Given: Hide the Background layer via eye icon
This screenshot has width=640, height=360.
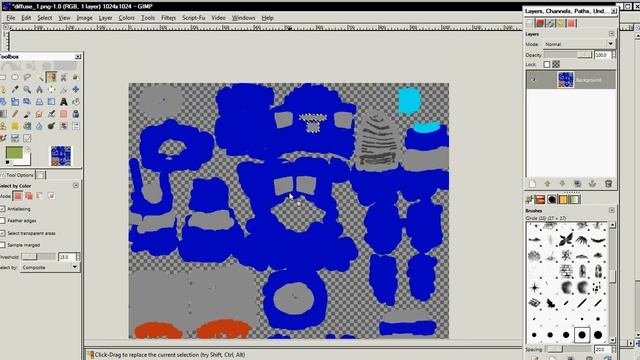Looking at the screenshot, I should pos(533,80).
